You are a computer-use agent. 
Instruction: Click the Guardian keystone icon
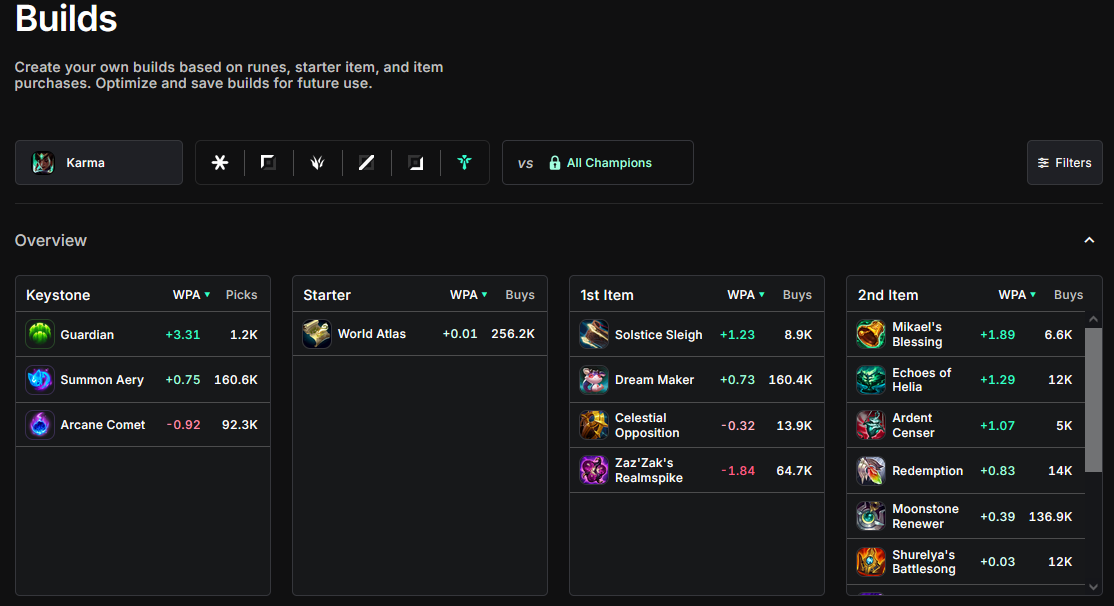(x=40, y=335)
